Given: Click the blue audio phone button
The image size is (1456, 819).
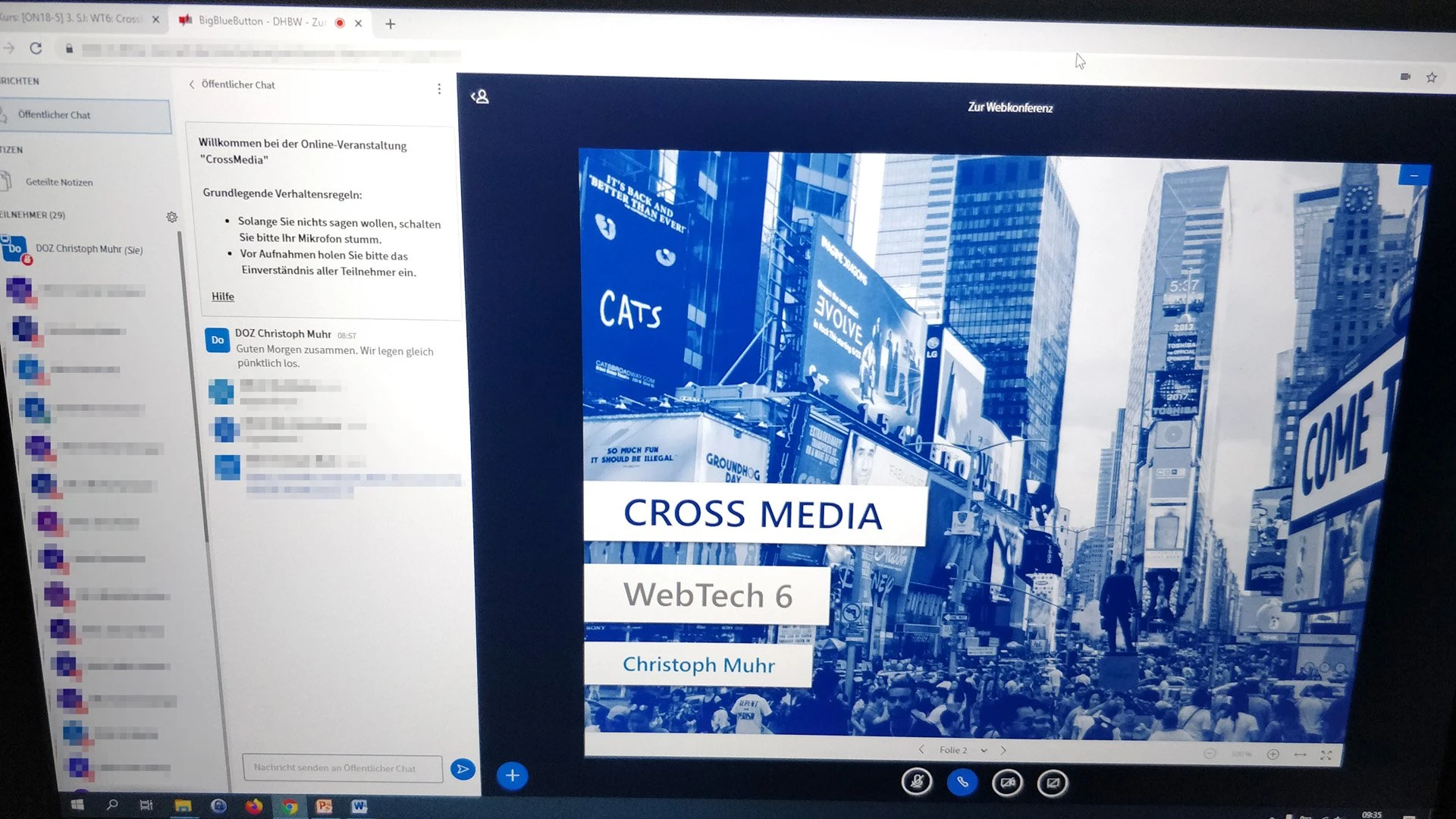Looking at the screenshot, I should [962, 782].
